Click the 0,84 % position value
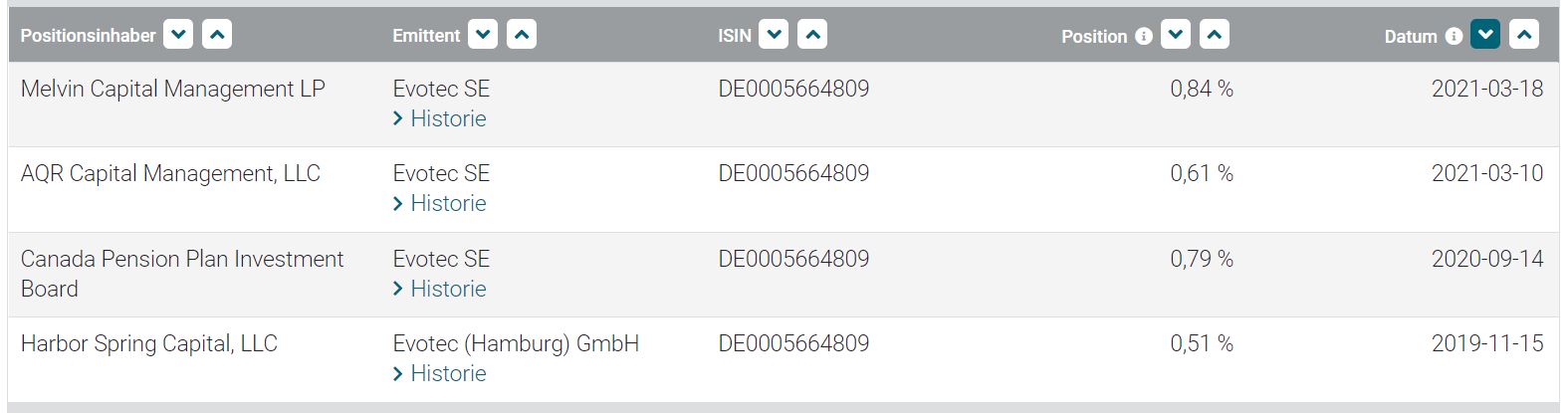1568x413 pixels. 1202,89
